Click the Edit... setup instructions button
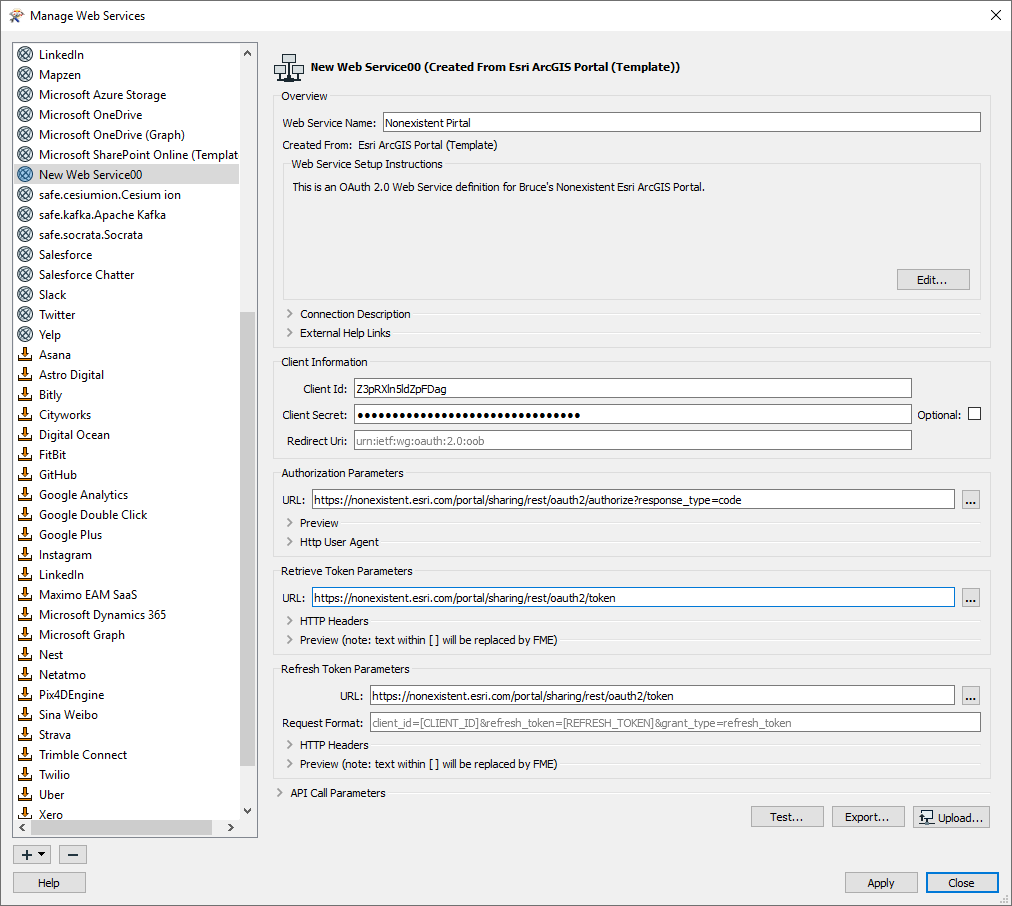1012x906 pixels. (x=933, y=279)
